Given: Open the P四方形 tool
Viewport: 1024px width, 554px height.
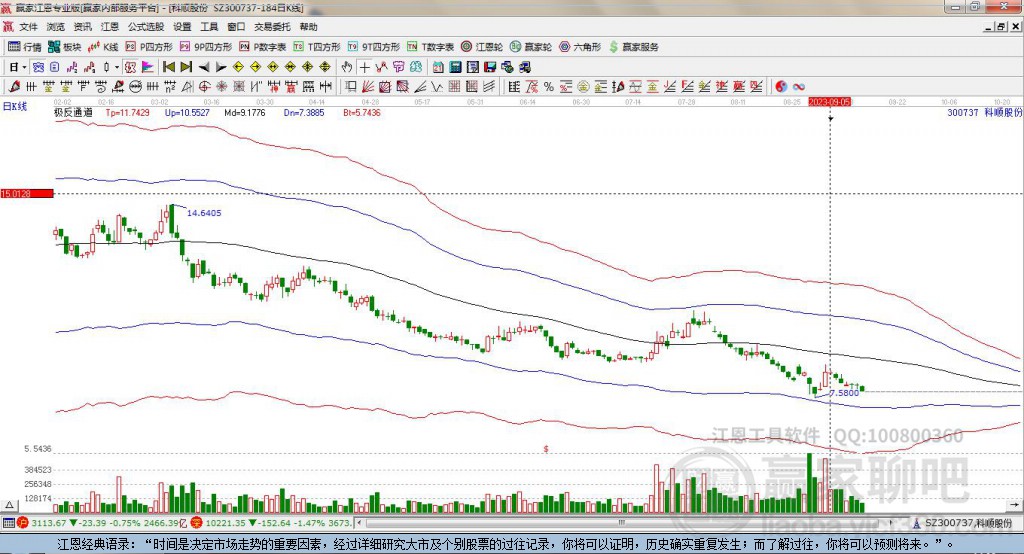Looking at the screenshot, I should [149, 47].
